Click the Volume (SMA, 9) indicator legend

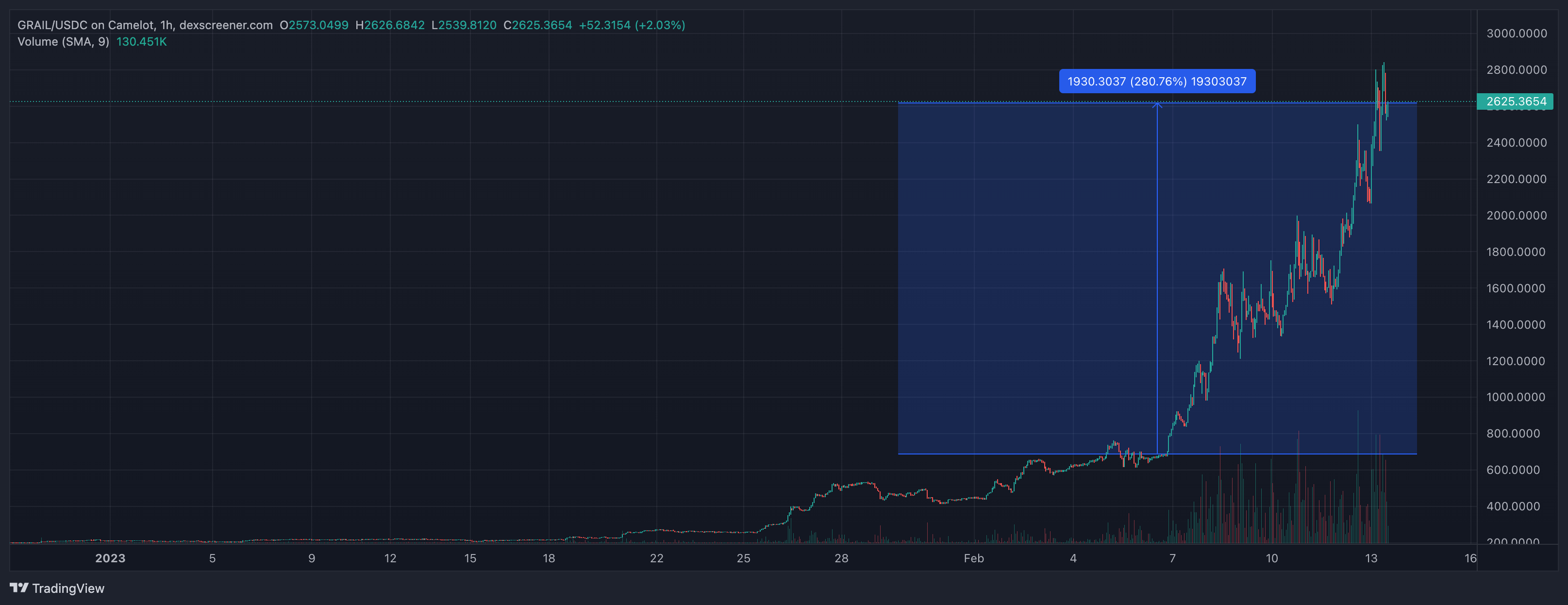(x=63, y=41)
